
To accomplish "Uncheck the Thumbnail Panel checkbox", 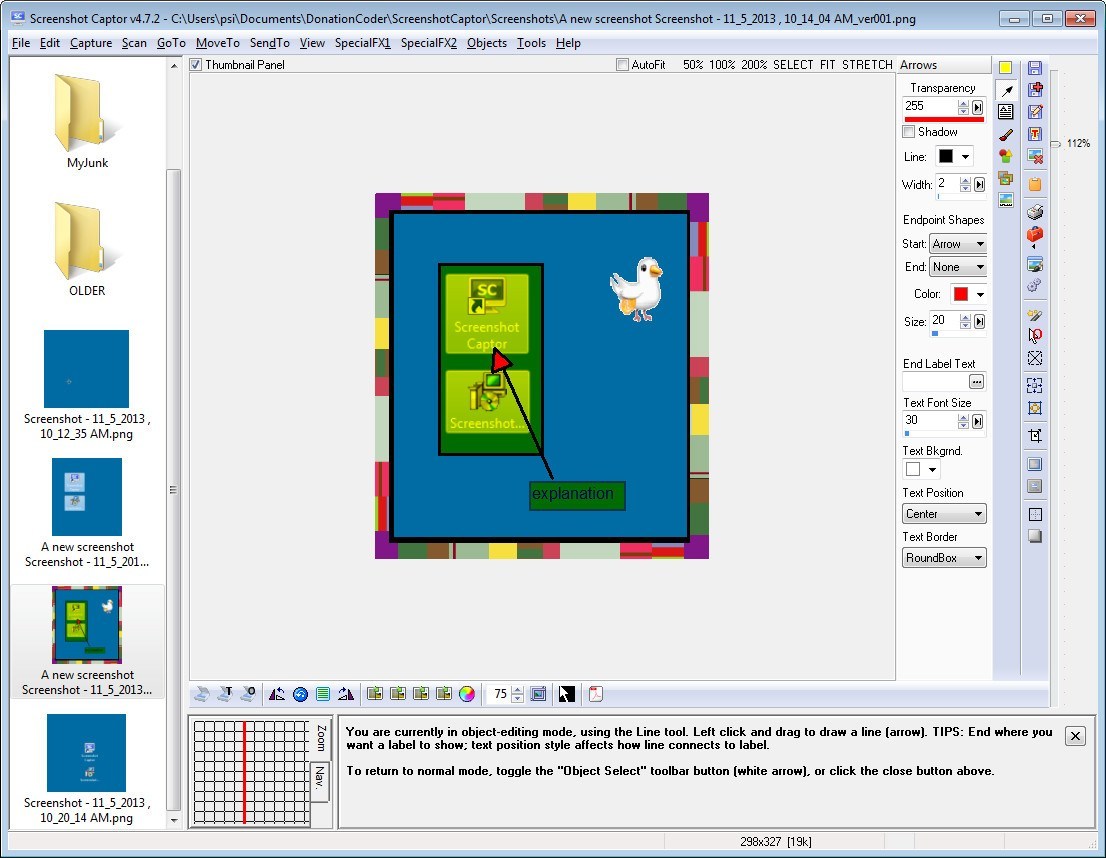I will tap(196, 64).
